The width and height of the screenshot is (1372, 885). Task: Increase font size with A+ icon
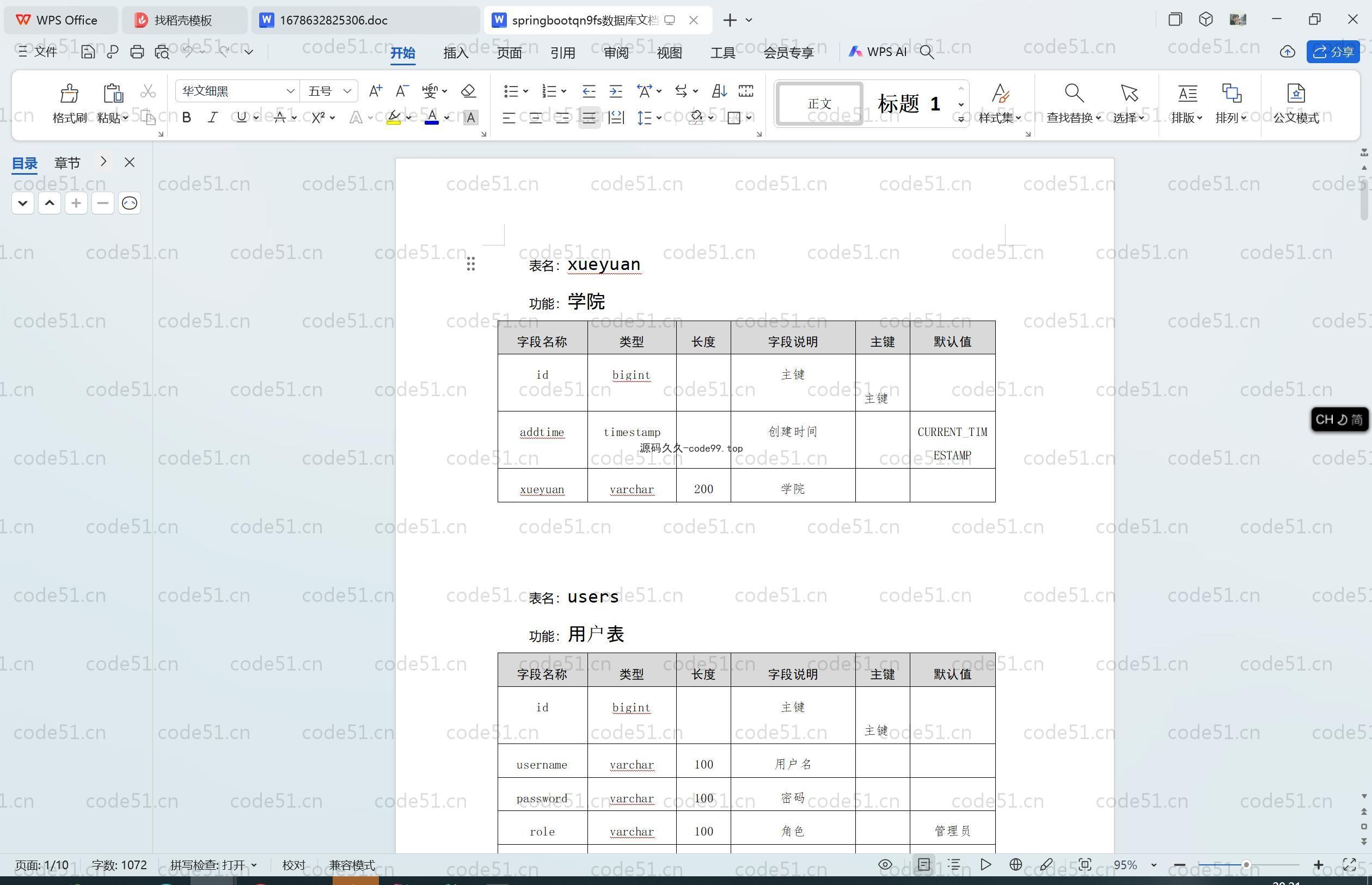click(x=375, y=91)
